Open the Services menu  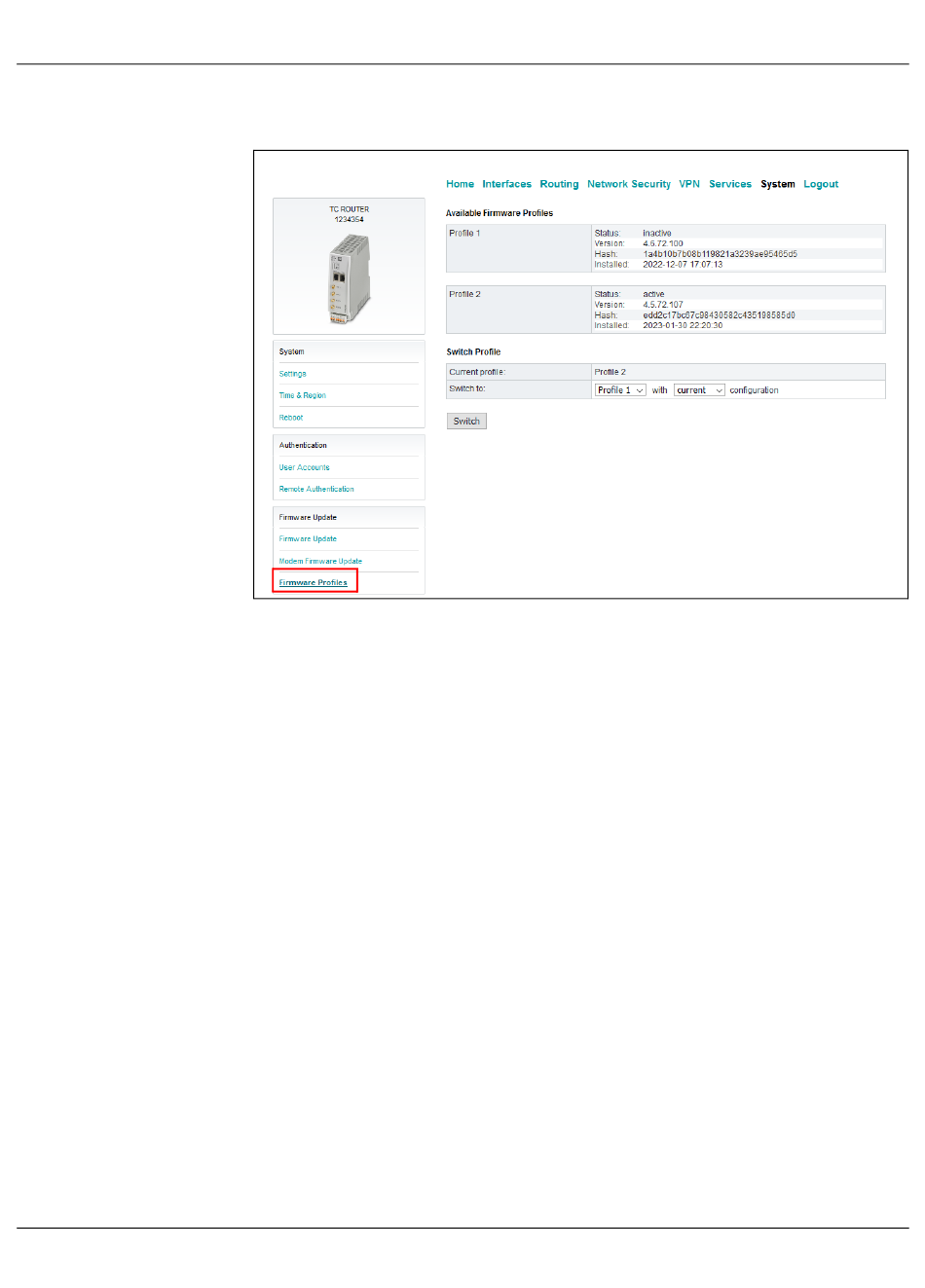pos(730,184)
